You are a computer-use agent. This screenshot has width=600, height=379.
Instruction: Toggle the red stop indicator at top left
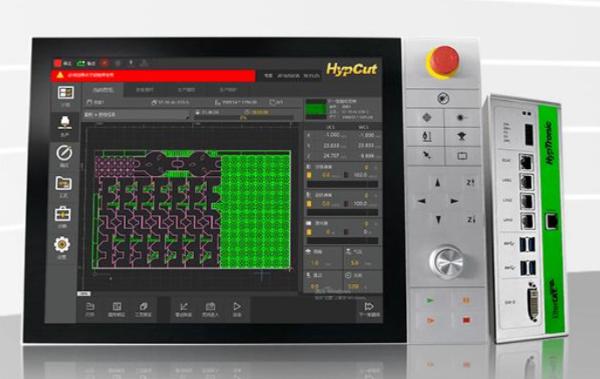58,63
